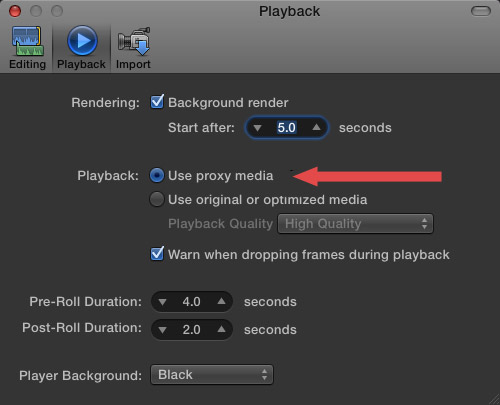Decrease Pre-Roll Duration with down arrow

162,302
